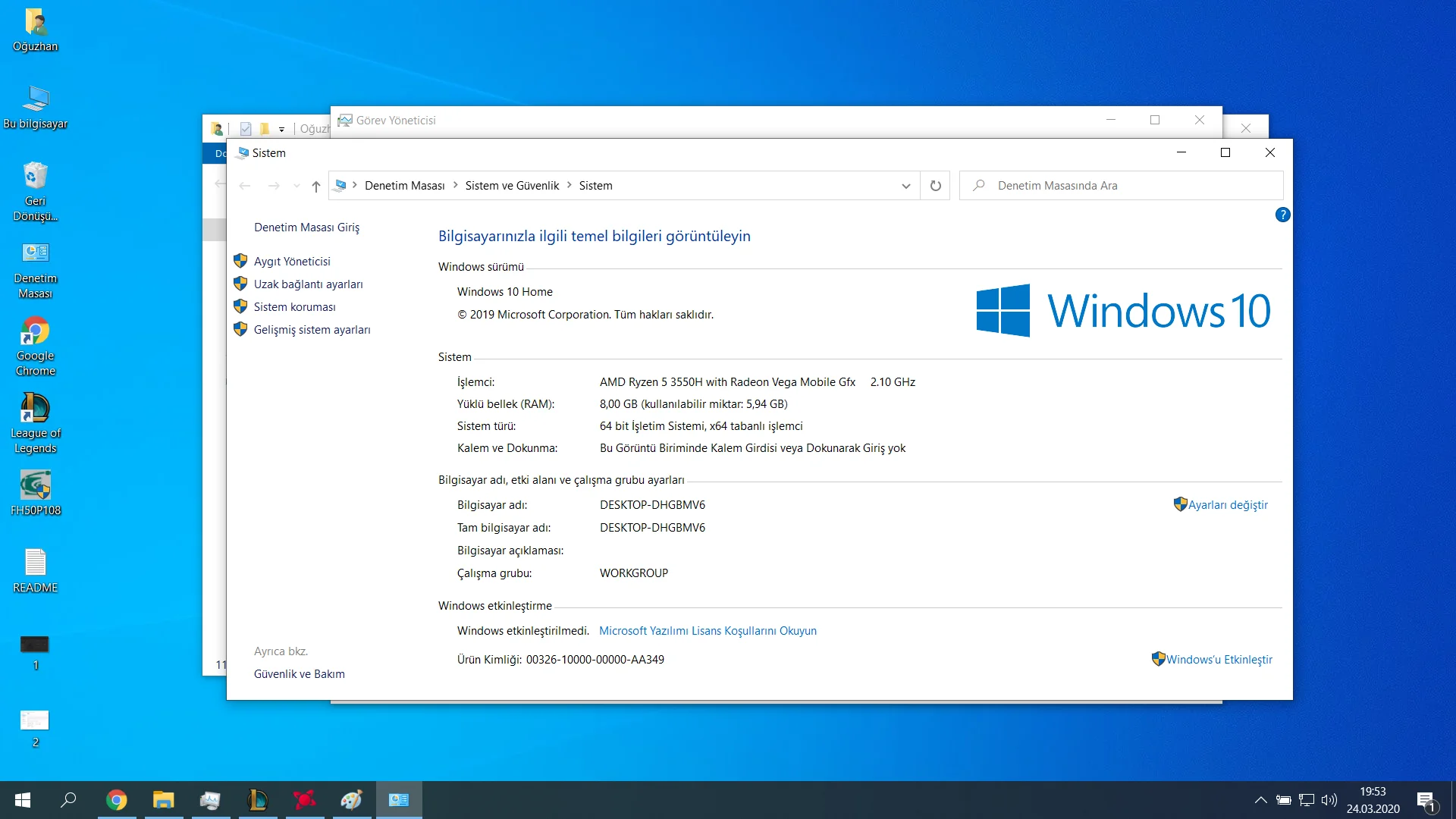Screen dimensions: 1456x819
Task: Click Windows'u Etkinleştir link
Action: click(x=1219, y=660)
